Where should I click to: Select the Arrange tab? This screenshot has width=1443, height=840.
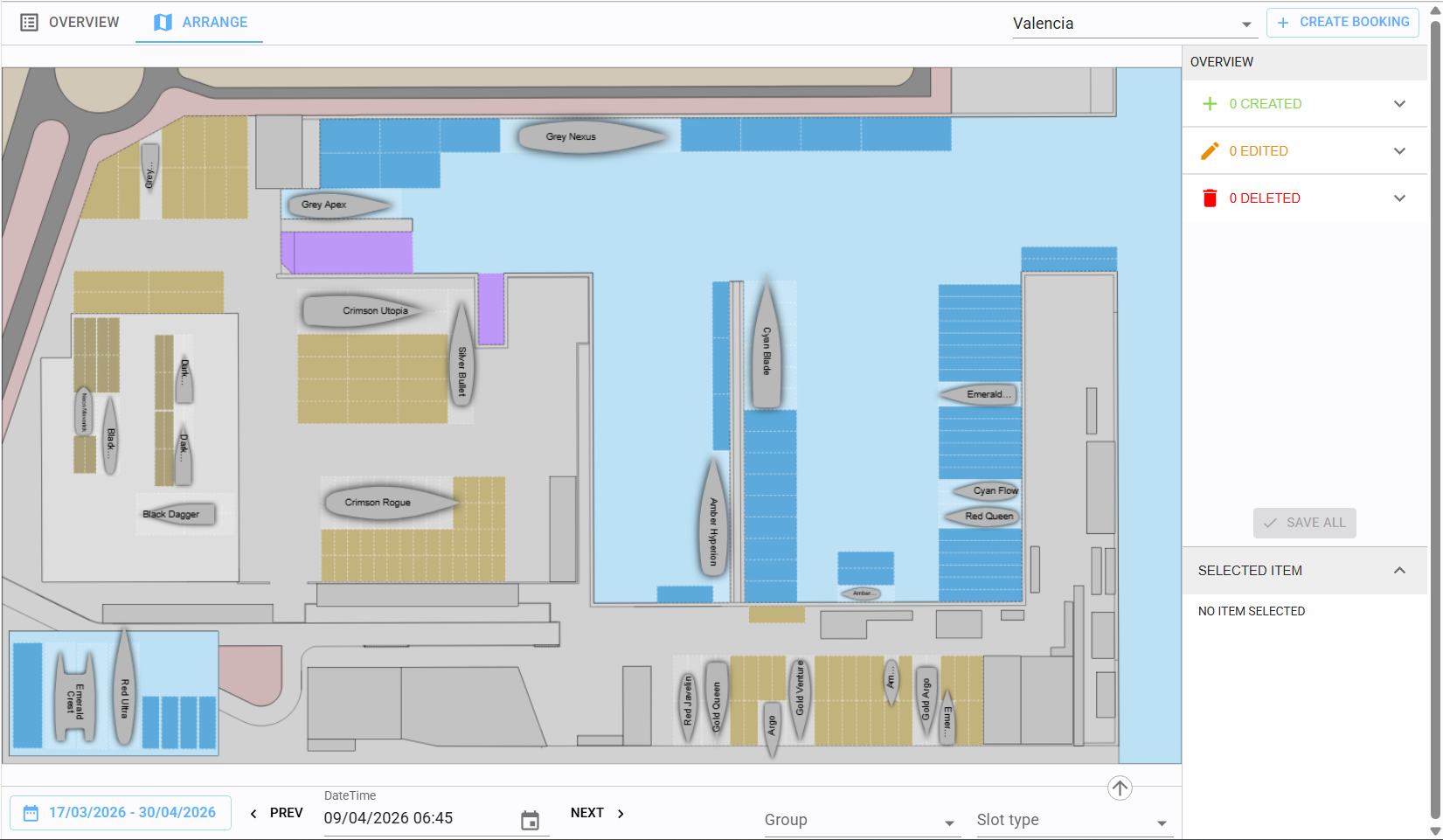coord(200,23)
